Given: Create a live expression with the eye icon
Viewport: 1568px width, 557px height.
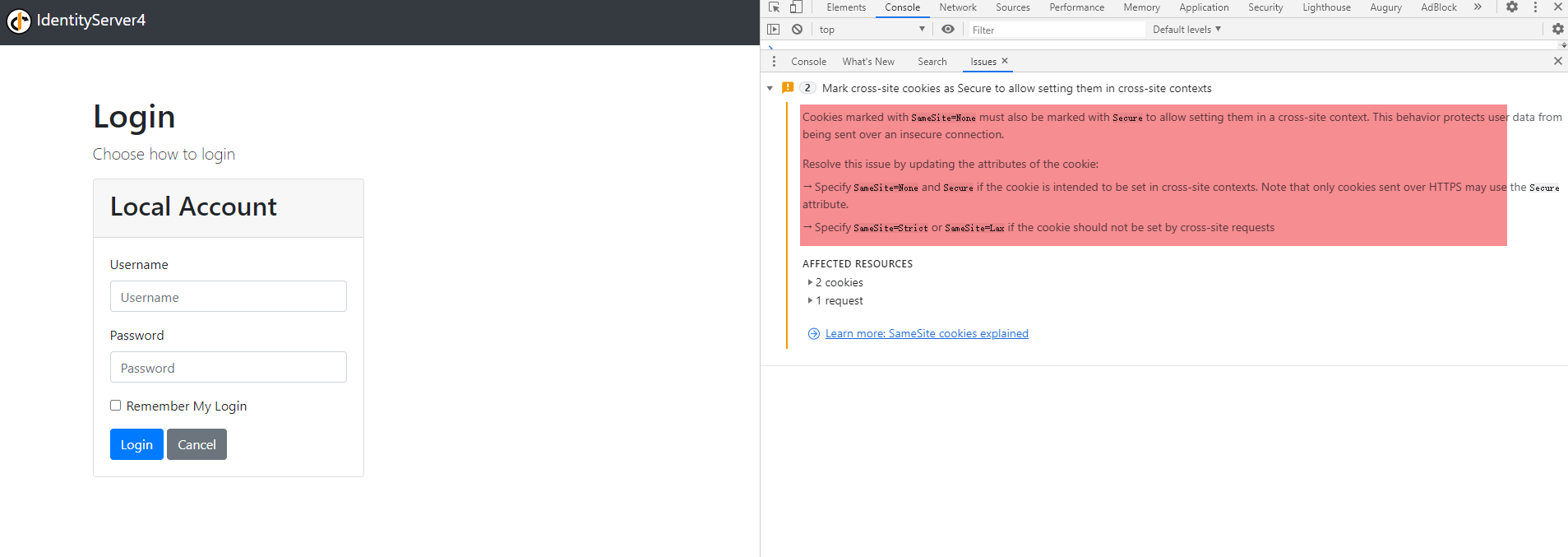Looking at the screenshot, I should 948,30.
